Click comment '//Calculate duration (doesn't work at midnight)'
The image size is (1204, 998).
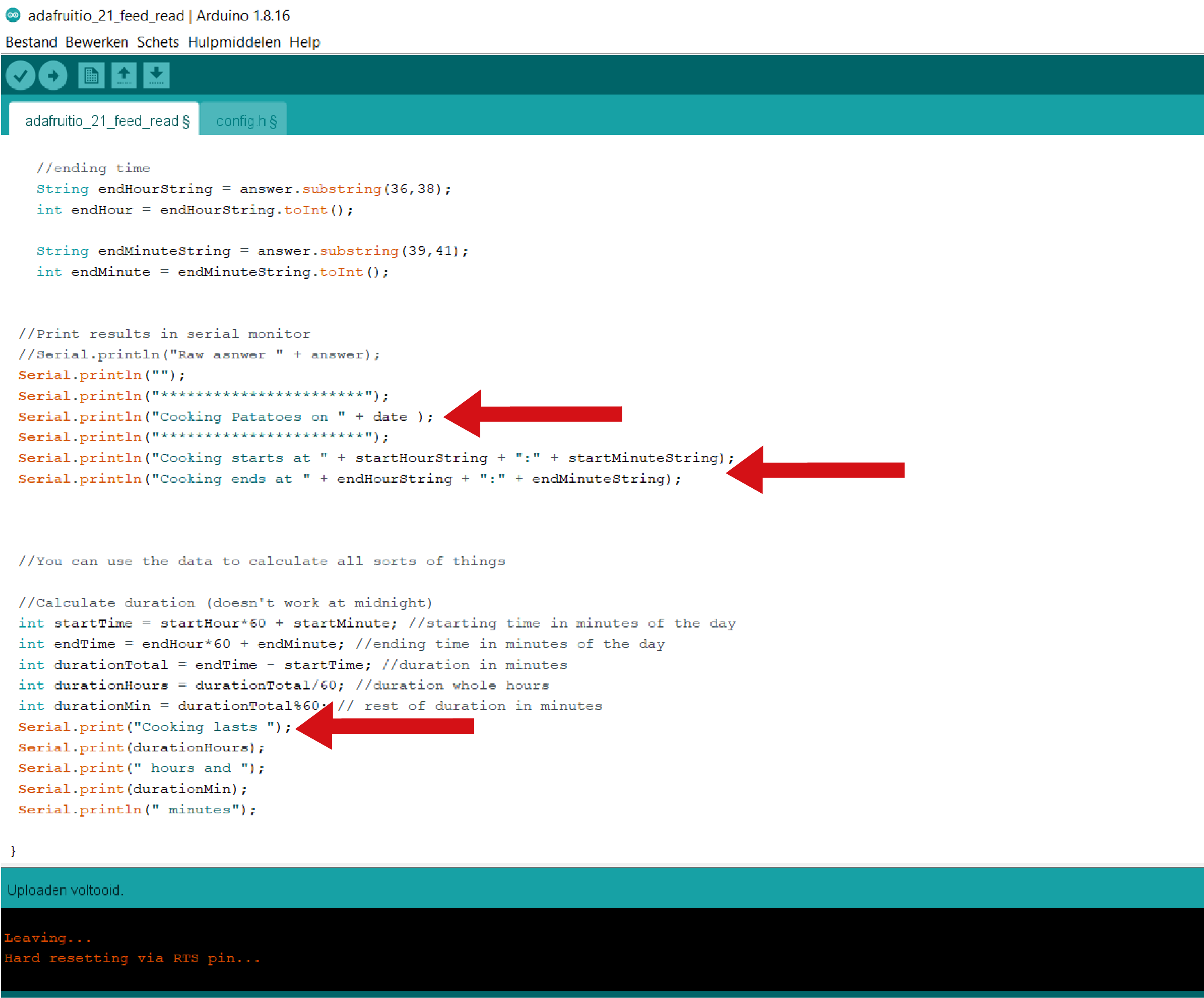[225, 603]
